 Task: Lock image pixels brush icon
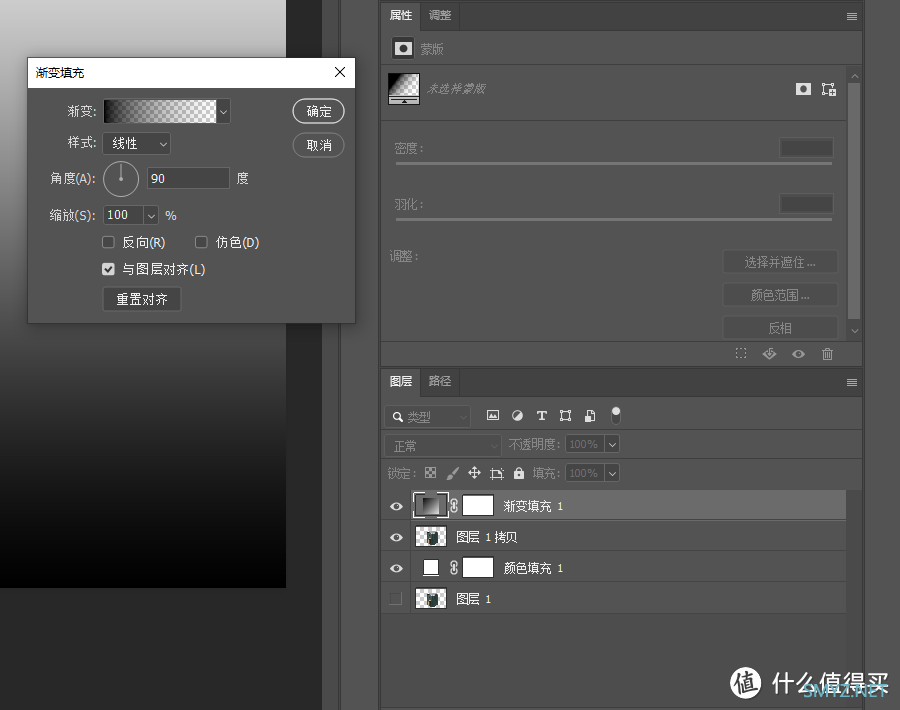point(452,473)
